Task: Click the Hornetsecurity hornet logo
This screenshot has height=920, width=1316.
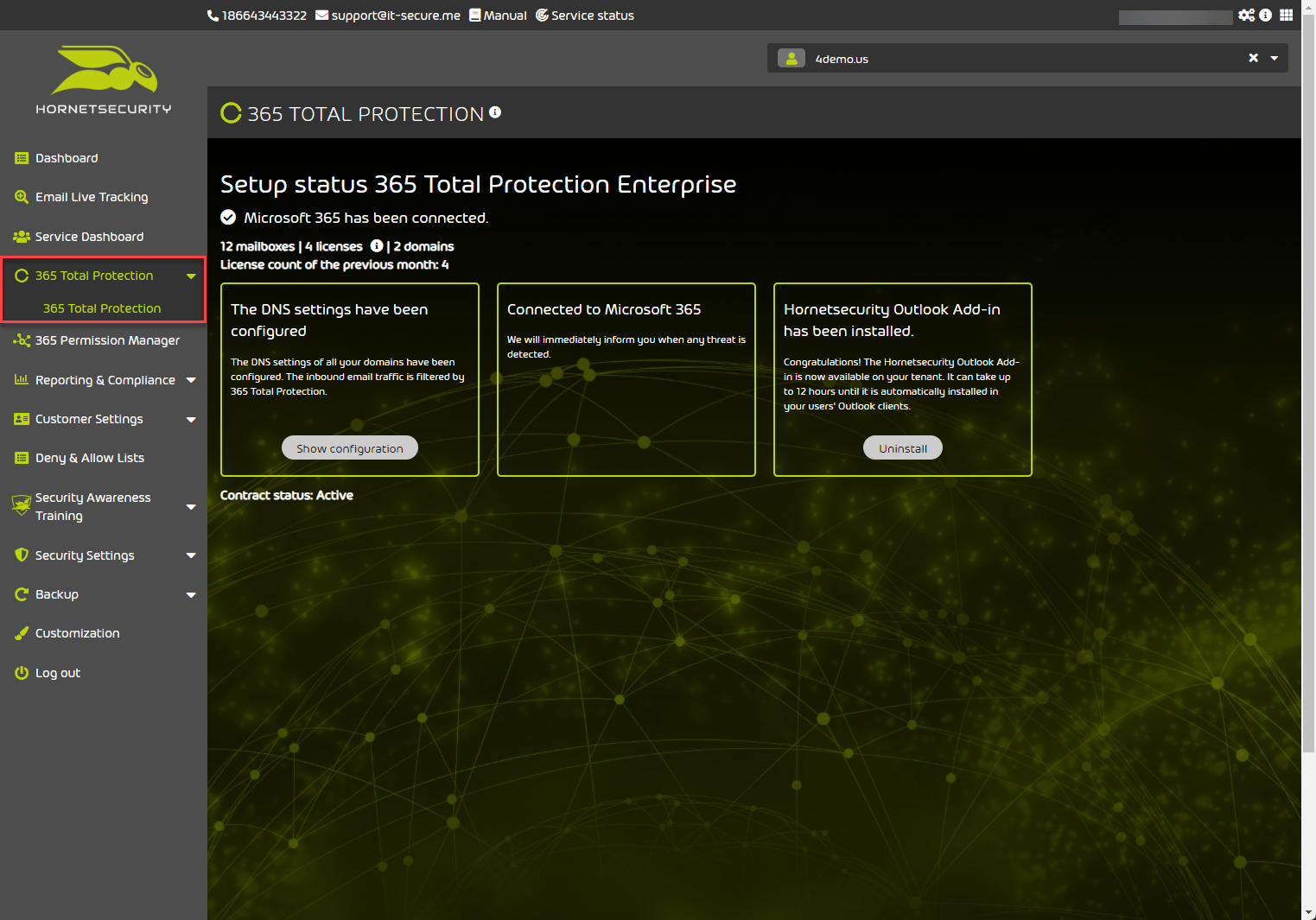Action: coord(104,71)
